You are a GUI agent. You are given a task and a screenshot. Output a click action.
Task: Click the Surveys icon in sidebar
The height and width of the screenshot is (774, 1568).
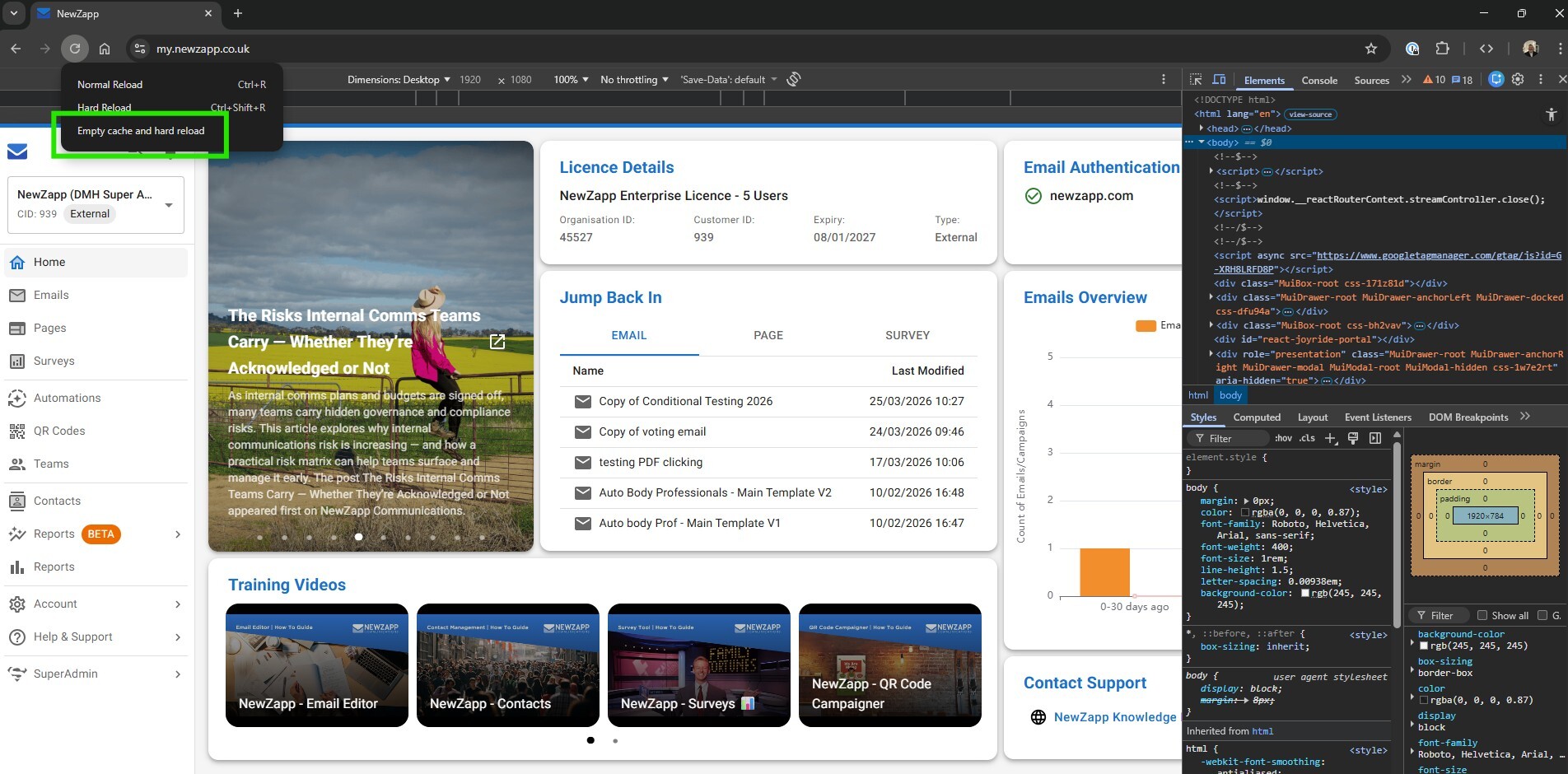(x=16, y=361)
